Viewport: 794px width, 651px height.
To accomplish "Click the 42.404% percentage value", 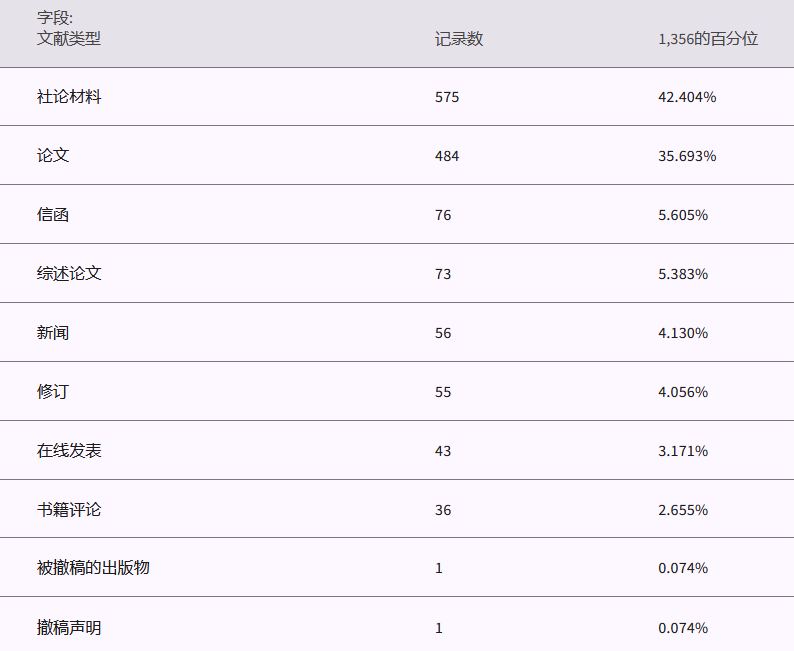I will coord(687,97).
